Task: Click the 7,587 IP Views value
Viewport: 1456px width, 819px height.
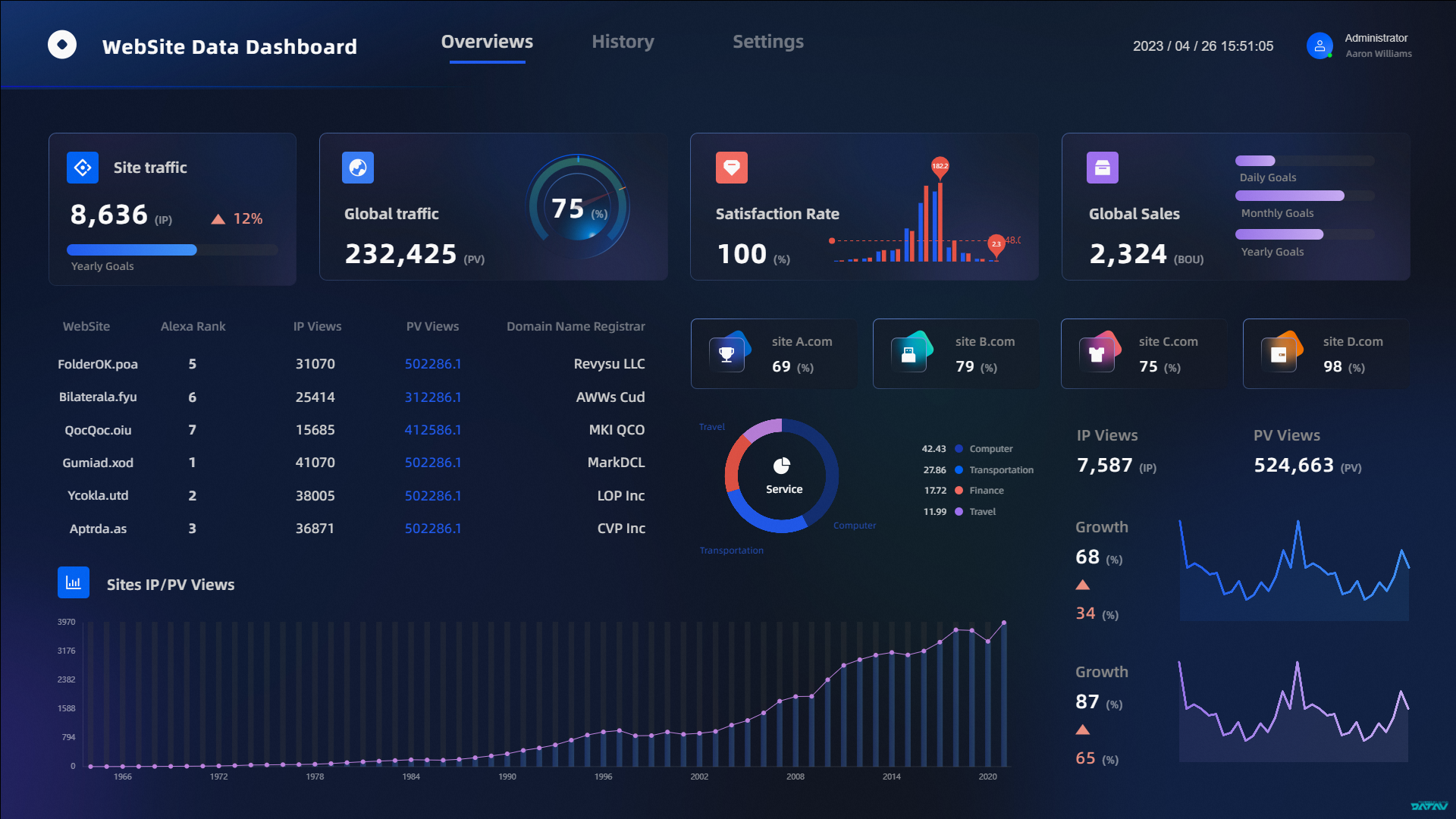Action: coord(1105,466)
